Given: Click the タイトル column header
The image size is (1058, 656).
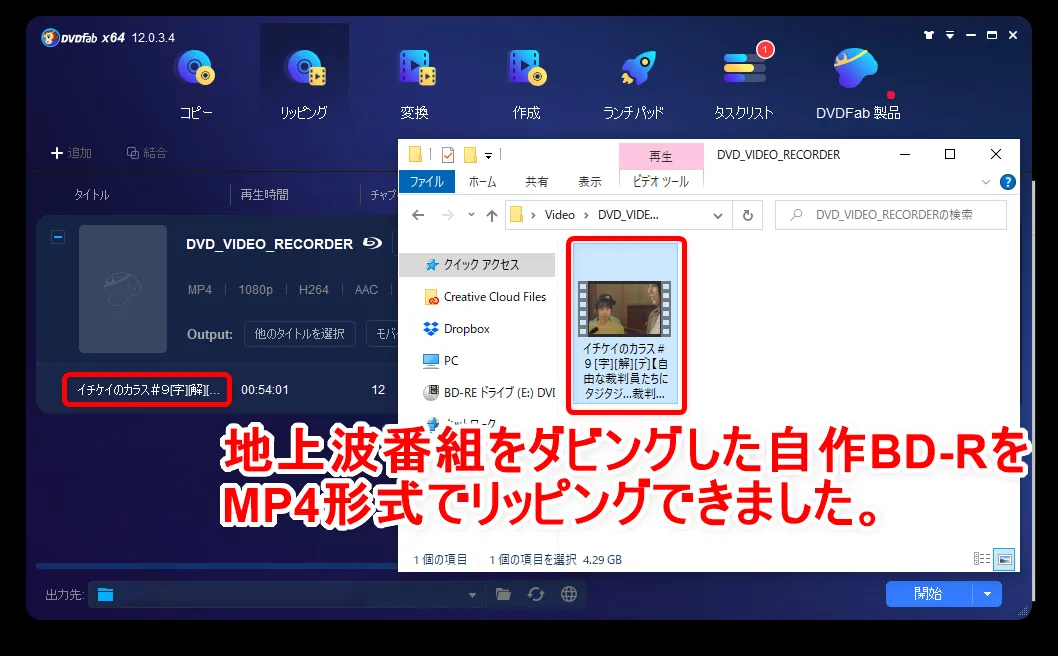Looking at the screenshot, I should click(x=92, y=195).
